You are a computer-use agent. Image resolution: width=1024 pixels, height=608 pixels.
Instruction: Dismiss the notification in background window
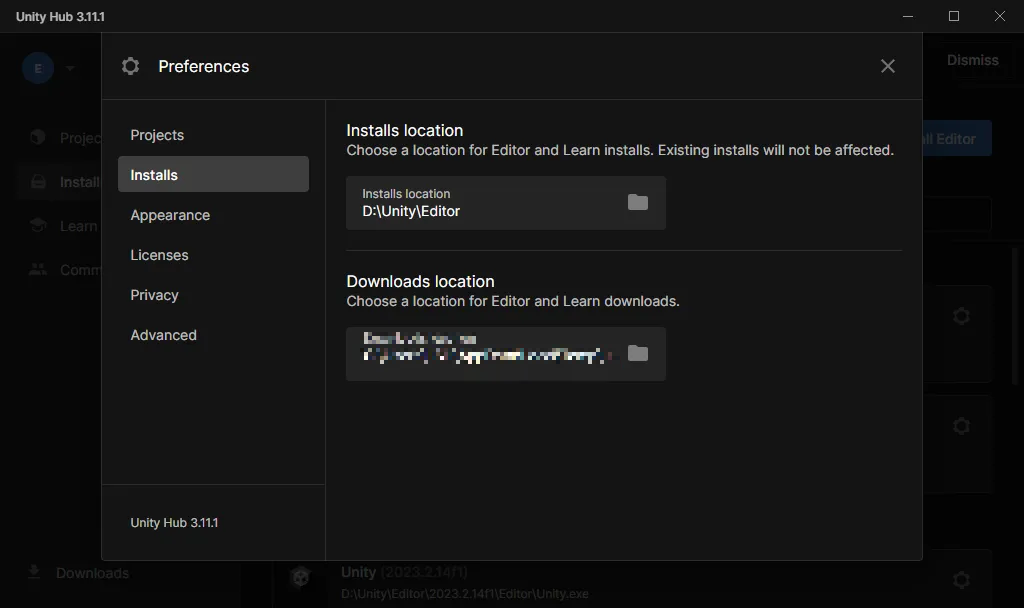[972, 60]
